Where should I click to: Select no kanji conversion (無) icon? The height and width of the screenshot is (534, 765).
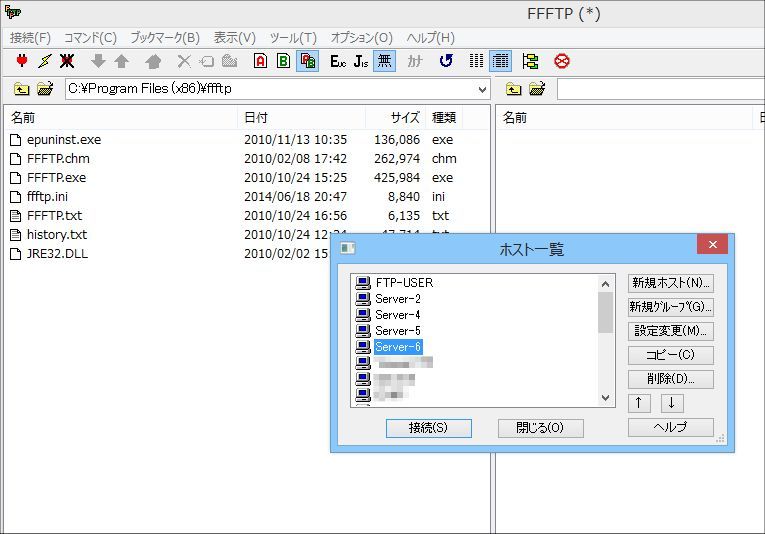click(x=384, y=61)
